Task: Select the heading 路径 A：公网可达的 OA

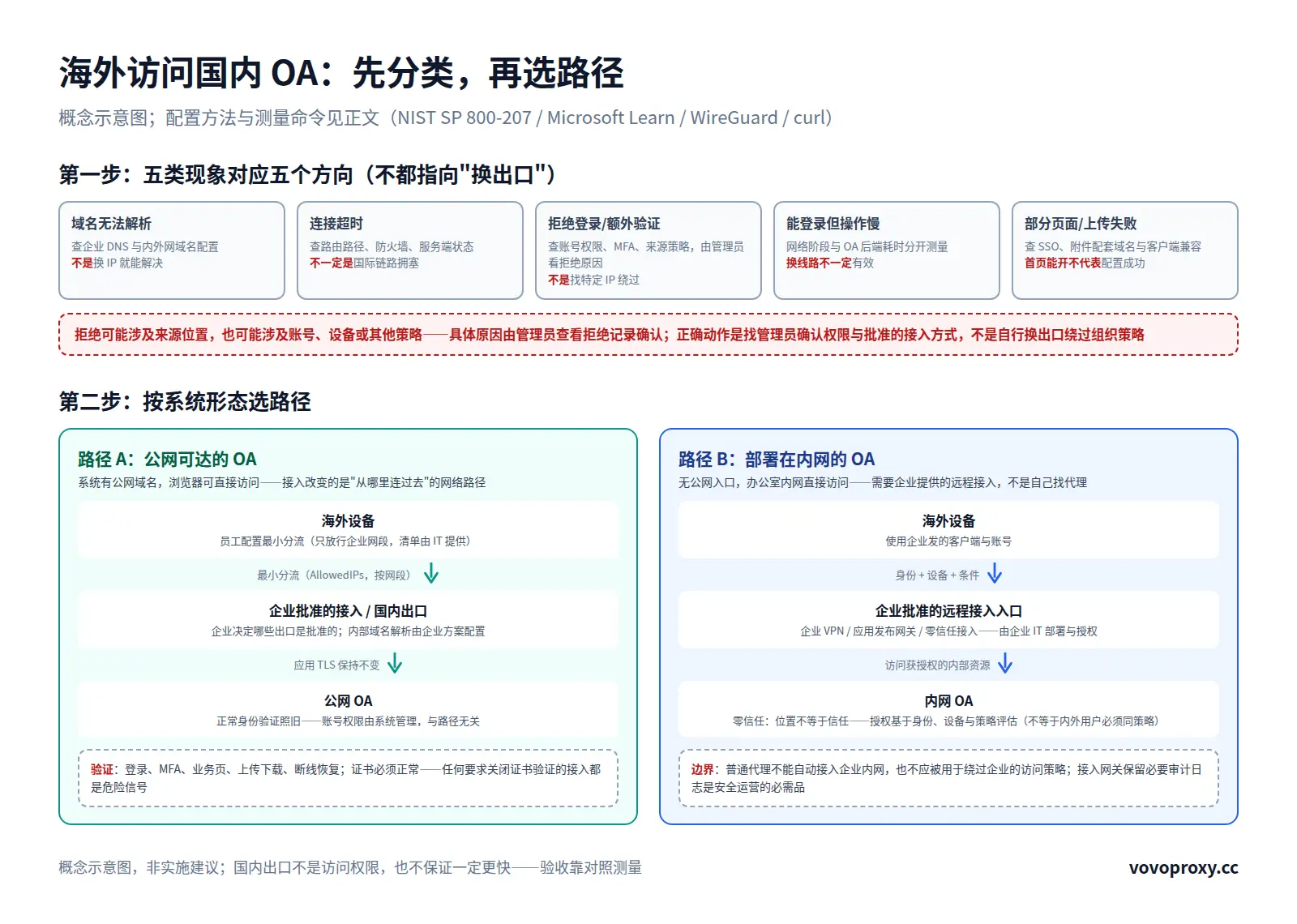Action: pyautogui.click(x=167, y=459)
